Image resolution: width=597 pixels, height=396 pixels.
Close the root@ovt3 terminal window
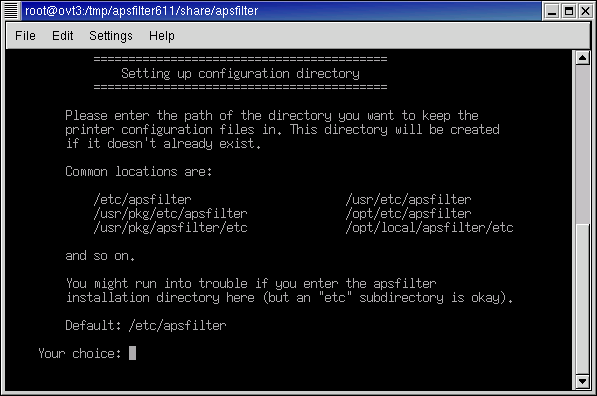(586, 11)
